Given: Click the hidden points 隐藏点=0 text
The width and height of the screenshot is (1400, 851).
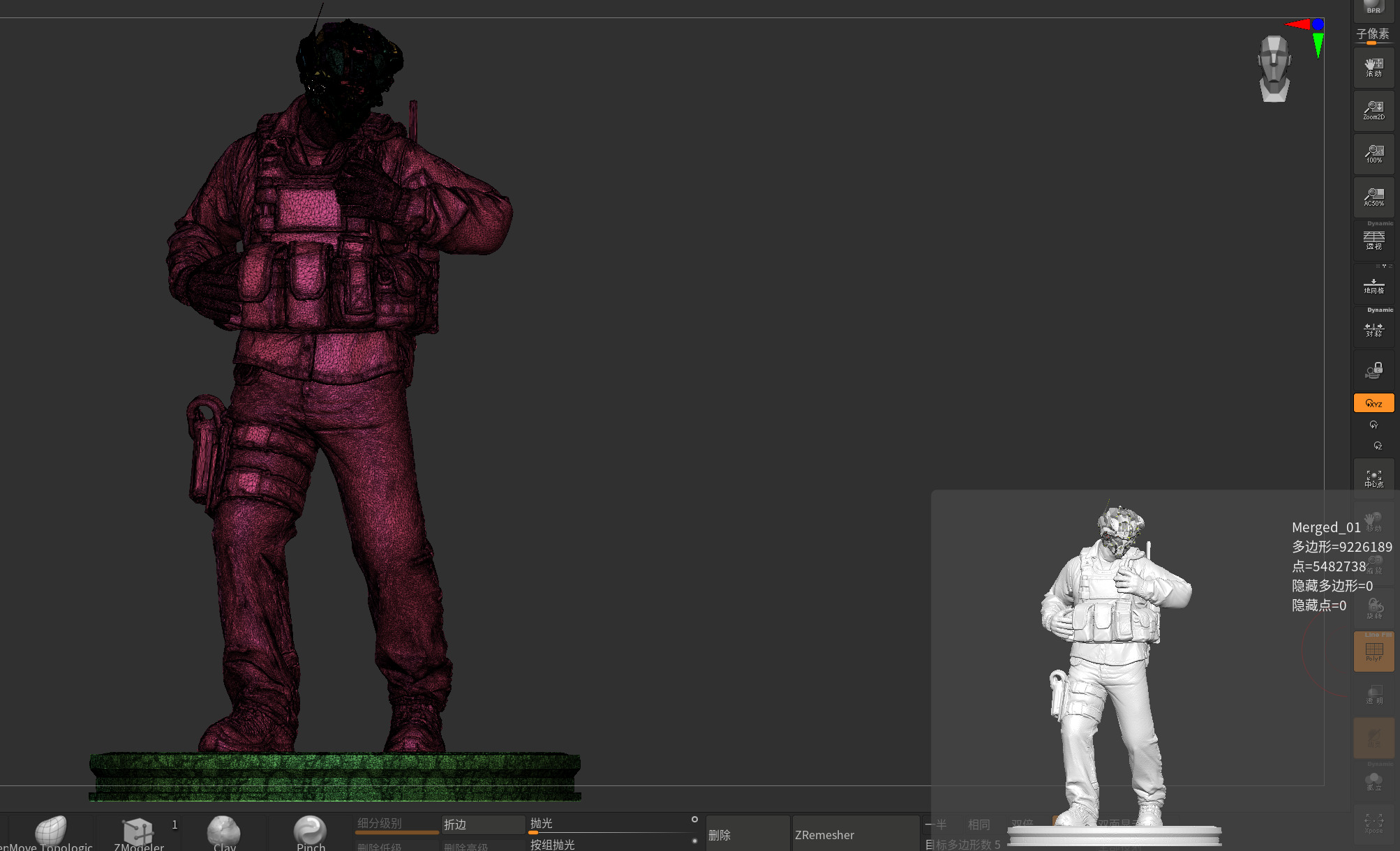Looking at the screenshot, I should pos(1319,605).
